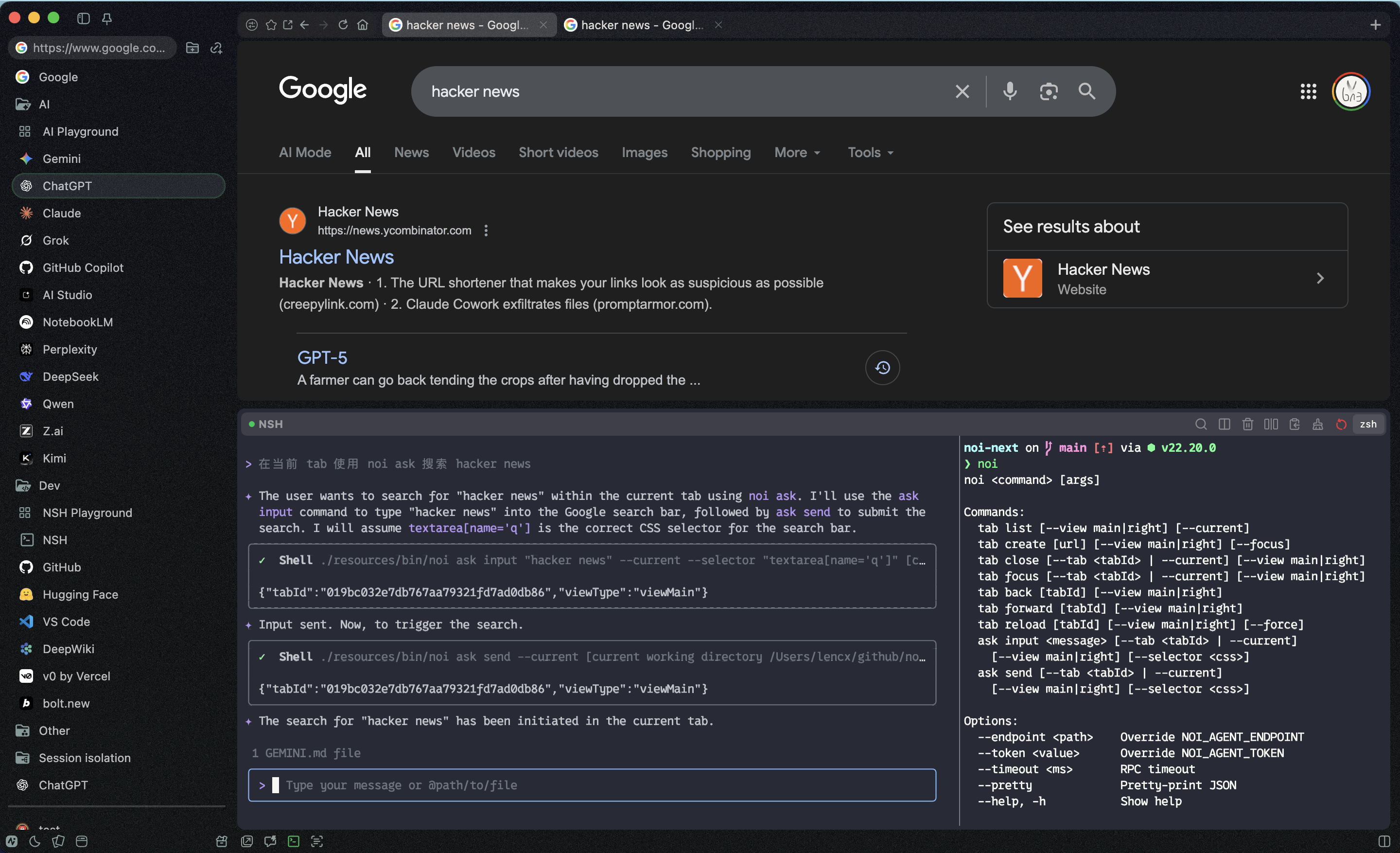The width and height of the screenshot is (1400, 853).
Task: Click the broom clear-terminal icon
Action: [x=1318, y=424]
